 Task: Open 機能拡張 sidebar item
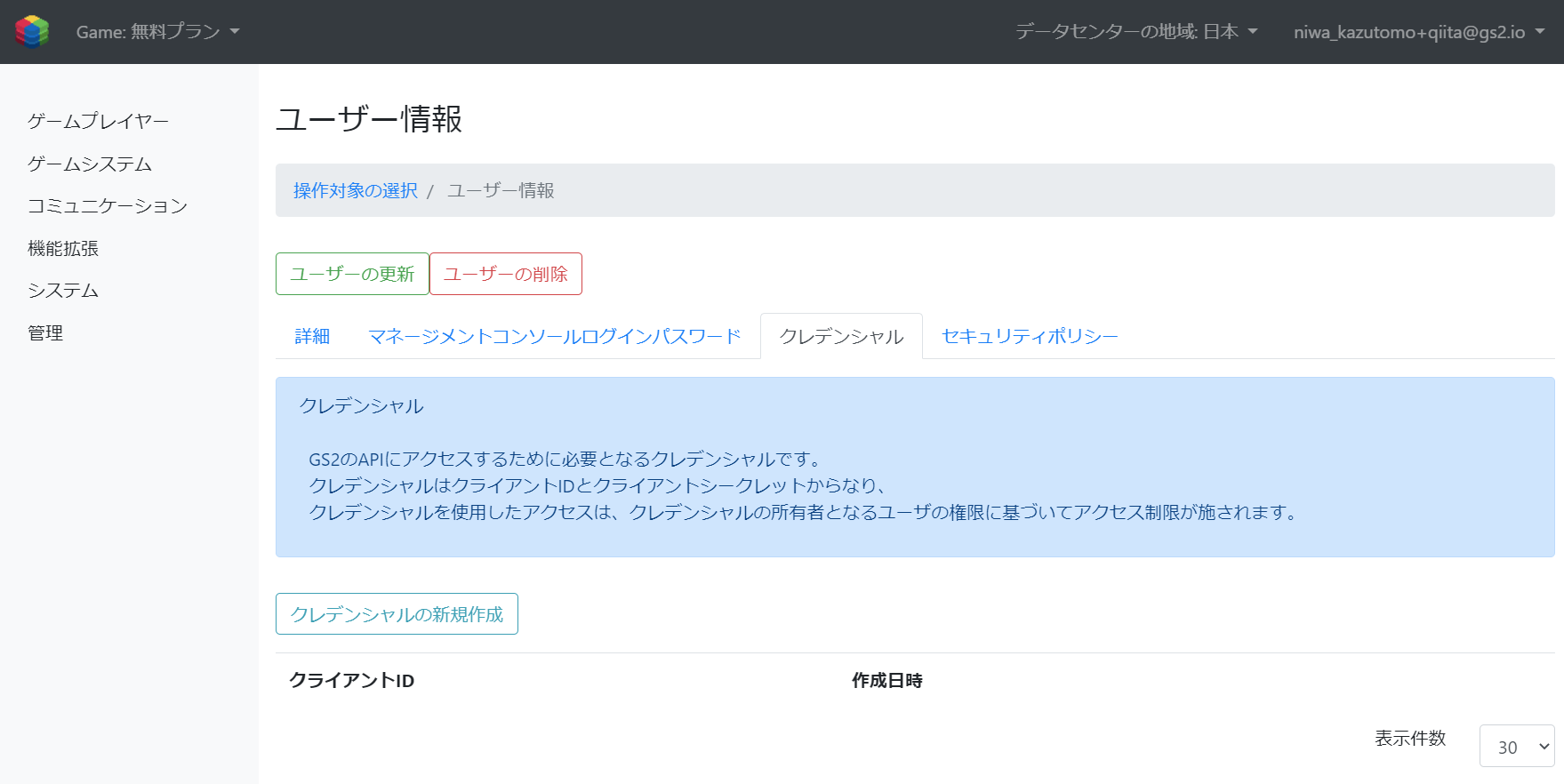pos(63,248)
